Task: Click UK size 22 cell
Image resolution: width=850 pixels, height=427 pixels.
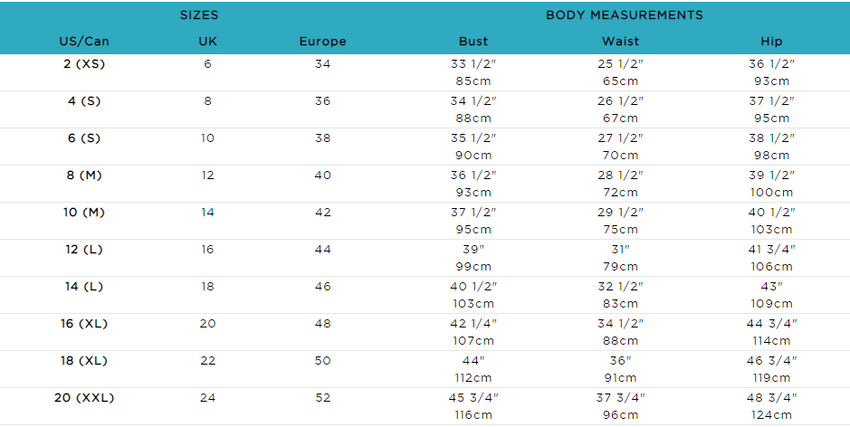Action: pos(208,361)
